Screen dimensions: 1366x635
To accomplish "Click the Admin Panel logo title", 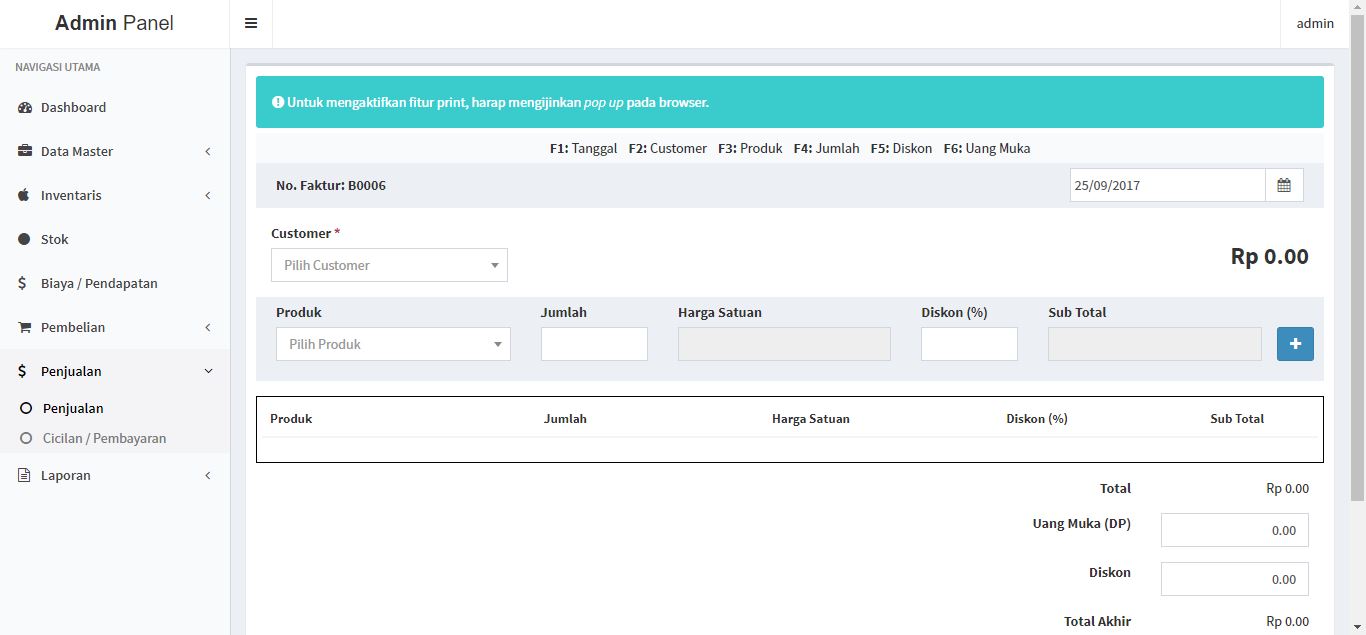I will tap(114, 23).
